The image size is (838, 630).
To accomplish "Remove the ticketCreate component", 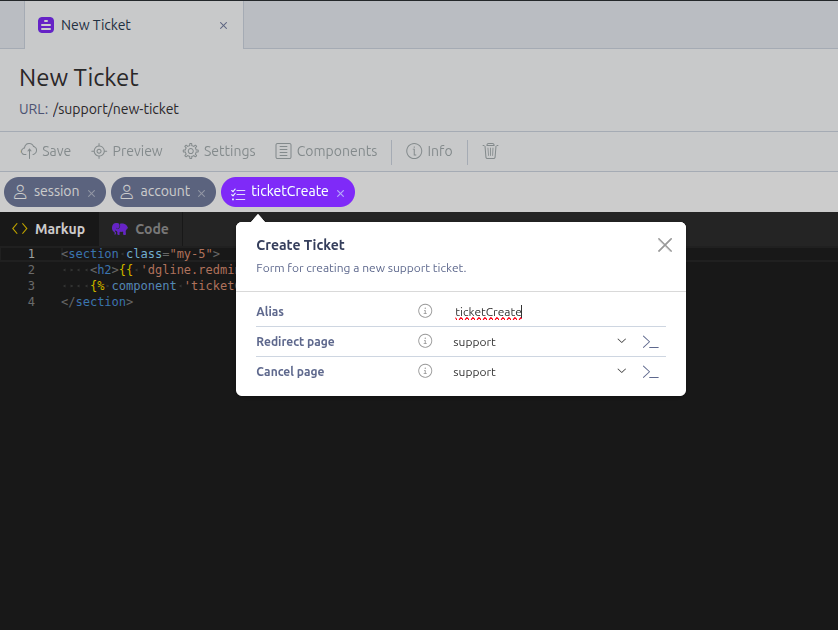I will point(340,193).
